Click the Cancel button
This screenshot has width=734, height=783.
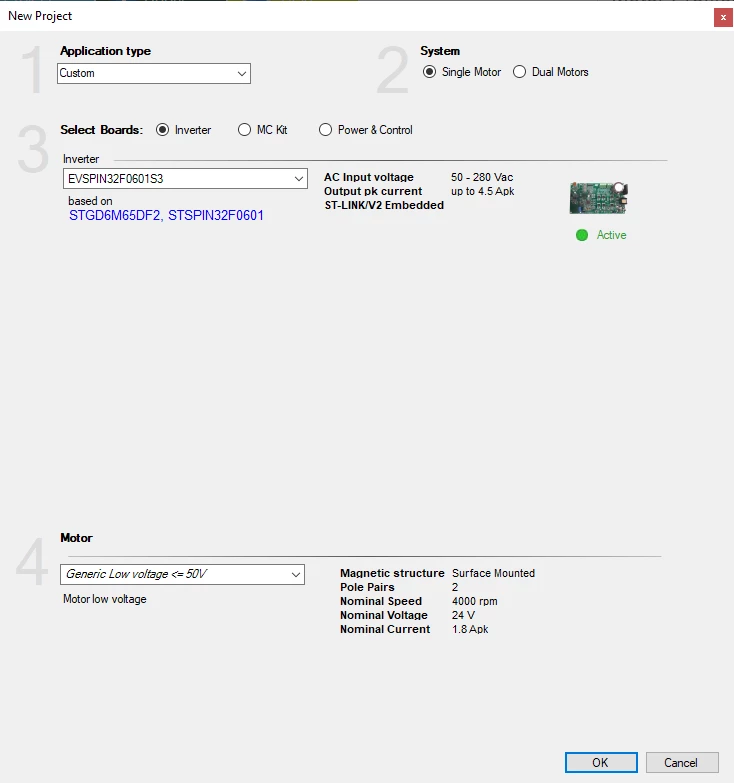682,763
